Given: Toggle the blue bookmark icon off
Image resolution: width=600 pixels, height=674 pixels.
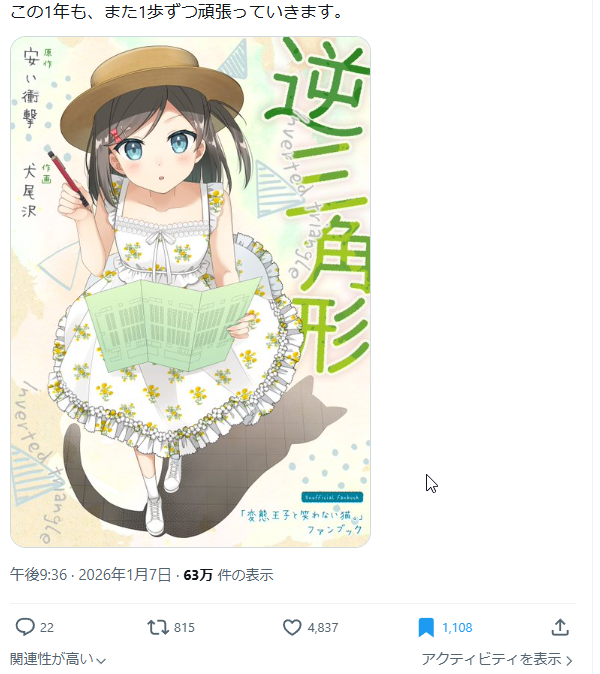Looking at the screenshot, I should 426,627.
